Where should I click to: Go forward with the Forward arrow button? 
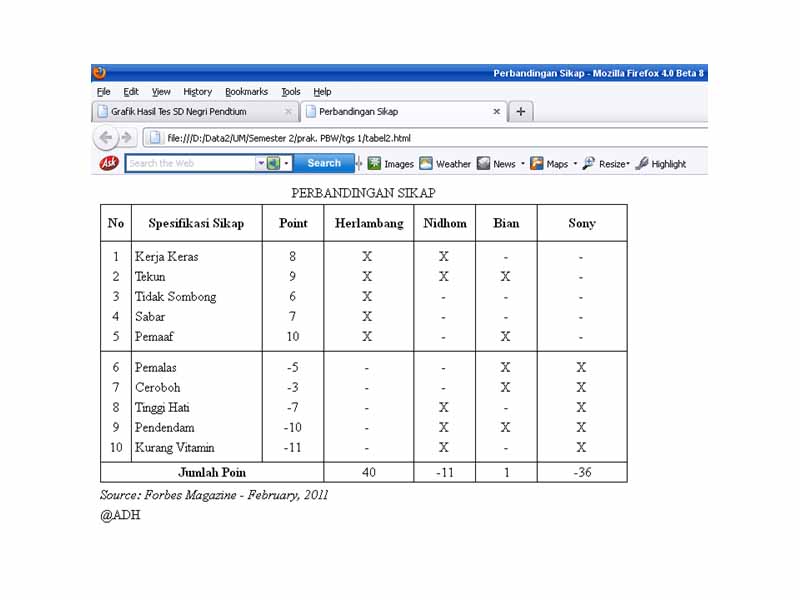127,138
